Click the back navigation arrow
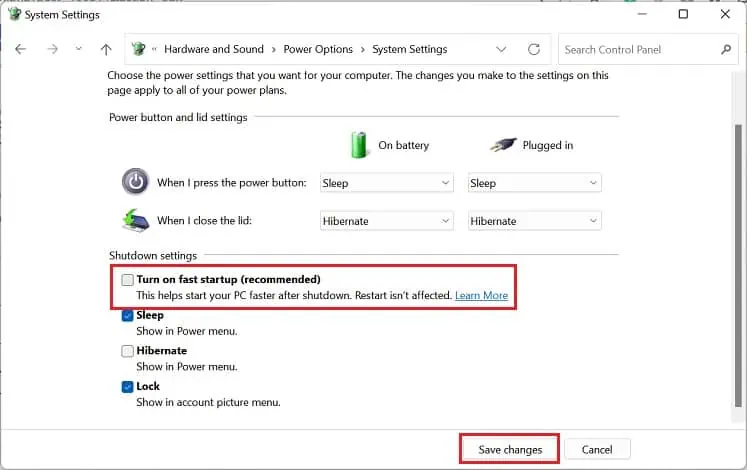 [20, 49]
